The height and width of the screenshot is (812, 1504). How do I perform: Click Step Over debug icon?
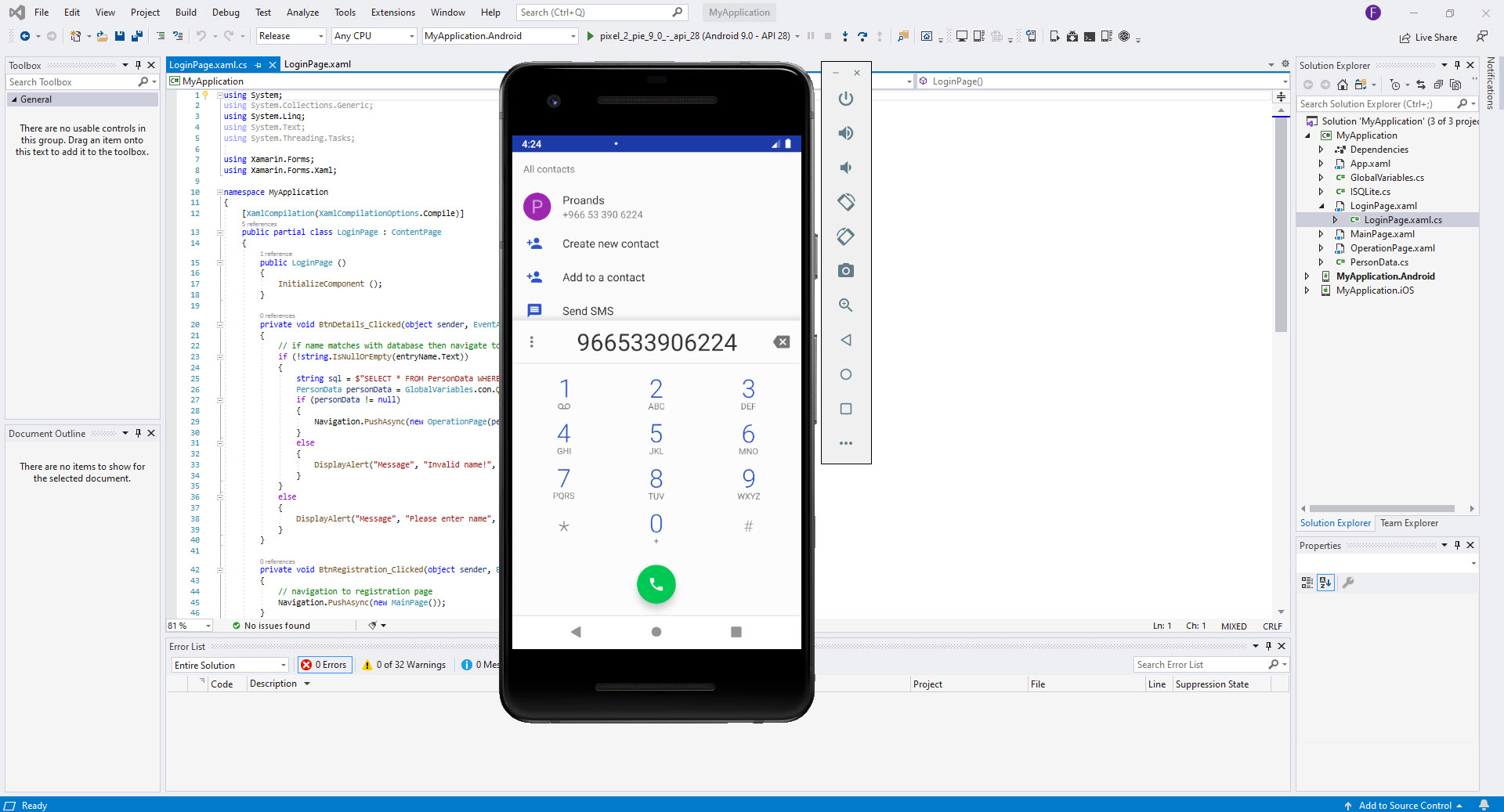tap(862, 36)
